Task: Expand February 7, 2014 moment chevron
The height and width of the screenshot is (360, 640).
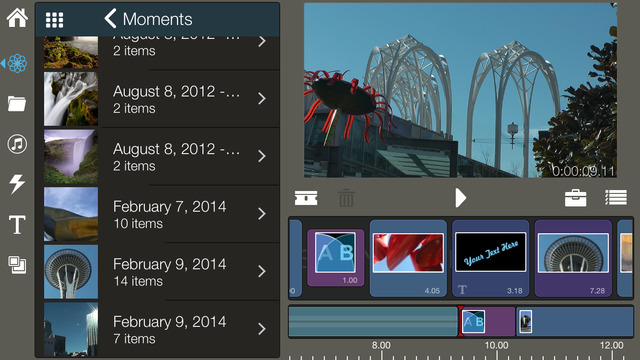Action: [262, 214]
